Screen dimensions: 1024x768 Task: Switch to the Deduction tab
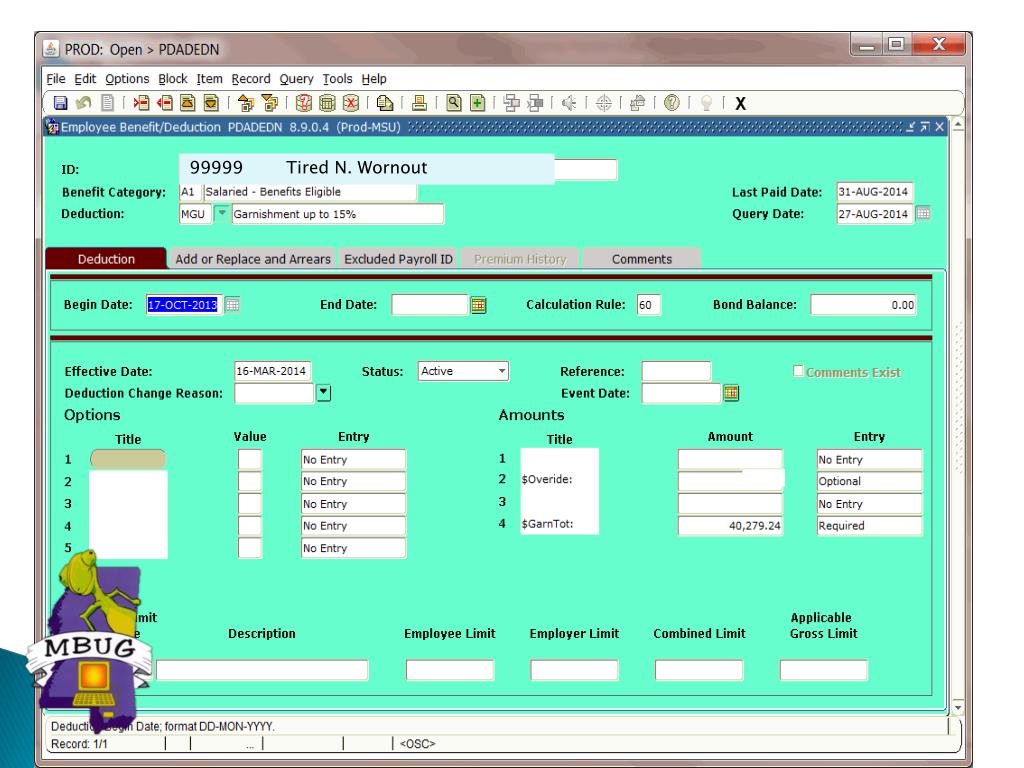coord(106,259)
